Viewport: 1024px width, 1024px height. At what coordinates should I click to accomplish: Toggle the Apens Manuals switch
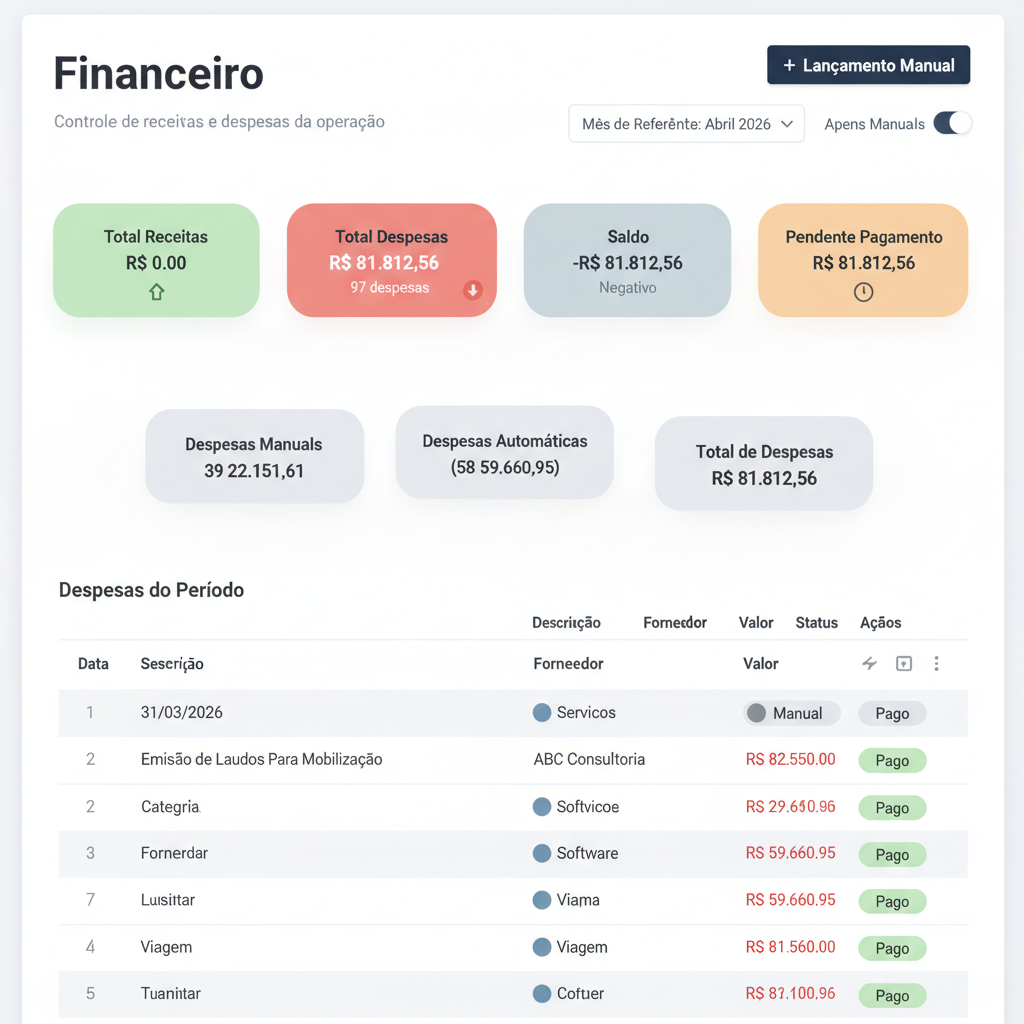coord(952,123)
